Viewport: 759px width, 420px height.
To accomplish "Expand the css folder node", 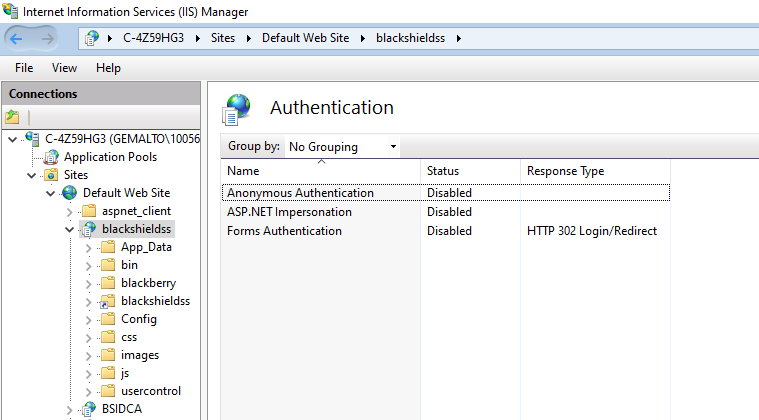I will pyautogui.click(x=89, y=338).
